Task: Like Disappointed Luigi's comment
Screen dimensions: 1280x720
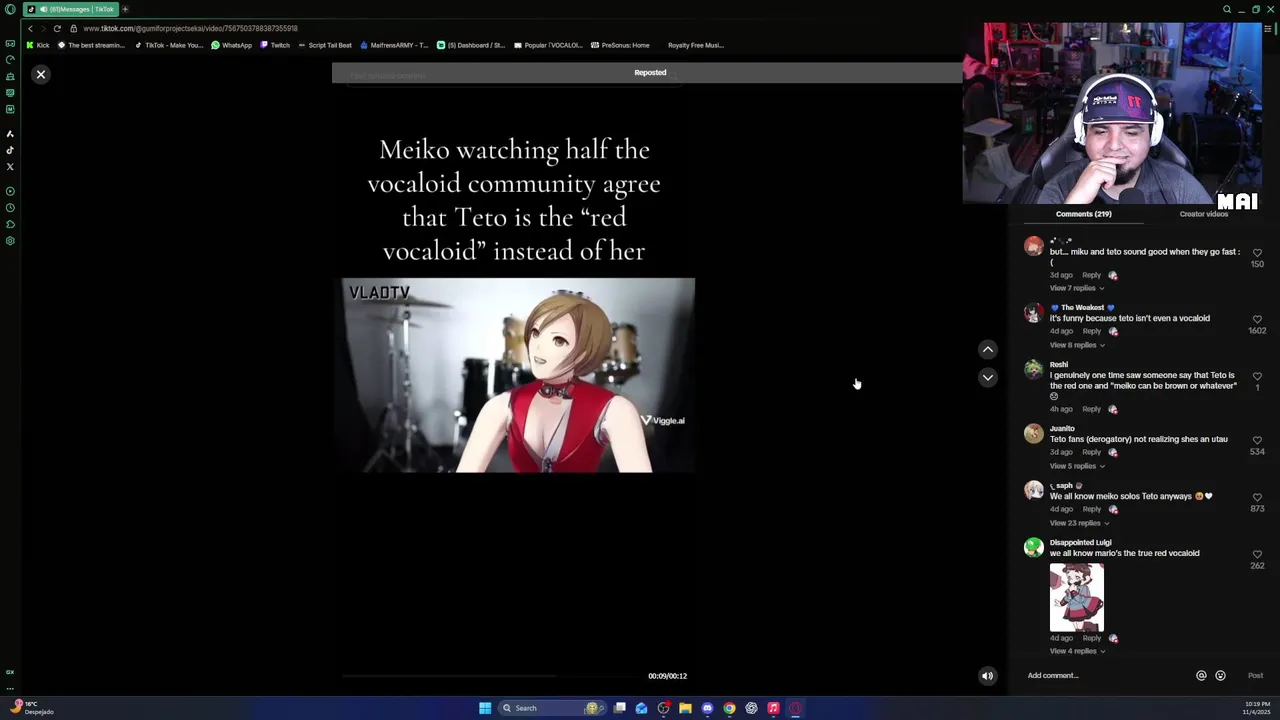Action: click(1257, 555)
